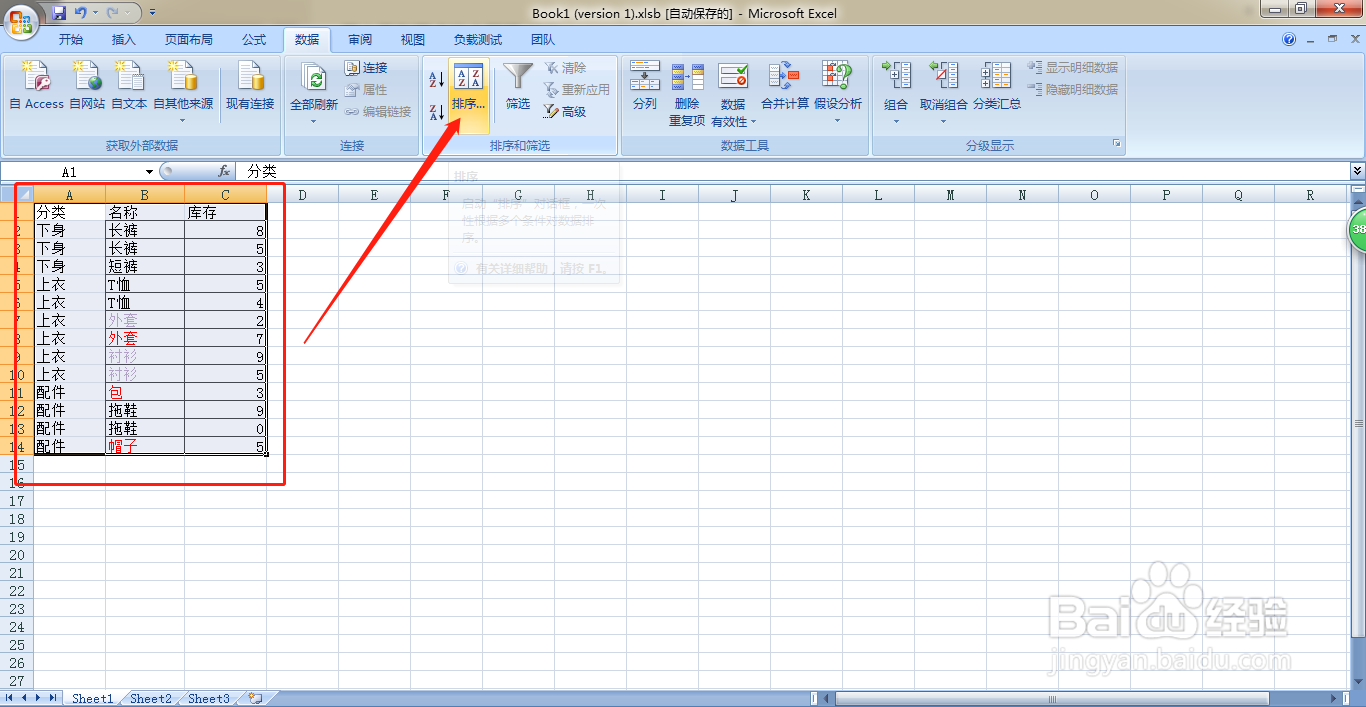Select row 20 header

[17, 555]
